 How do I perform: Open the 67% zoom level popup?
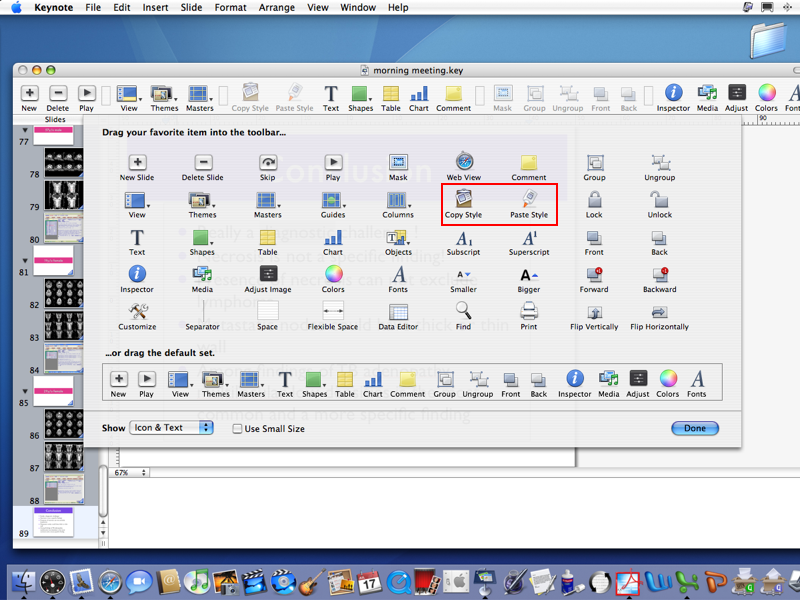[130, 473]
